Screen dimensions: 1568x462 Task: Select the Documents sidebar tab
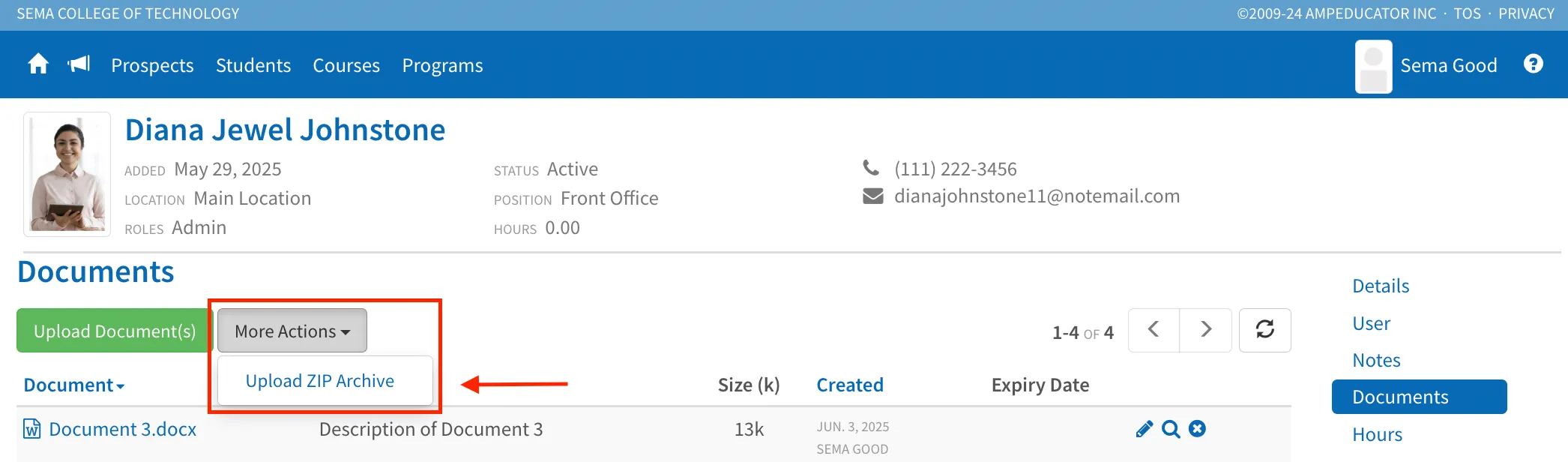(1419, 397)
